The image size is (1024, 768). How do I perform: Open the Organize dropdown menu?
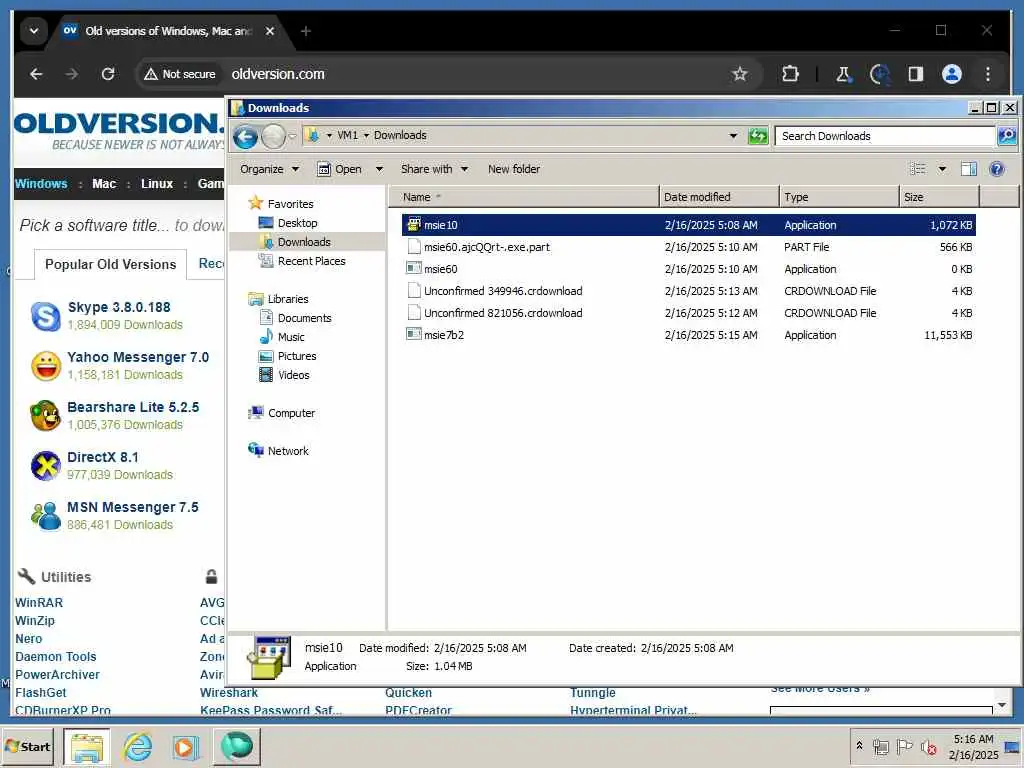coord(269,169)
